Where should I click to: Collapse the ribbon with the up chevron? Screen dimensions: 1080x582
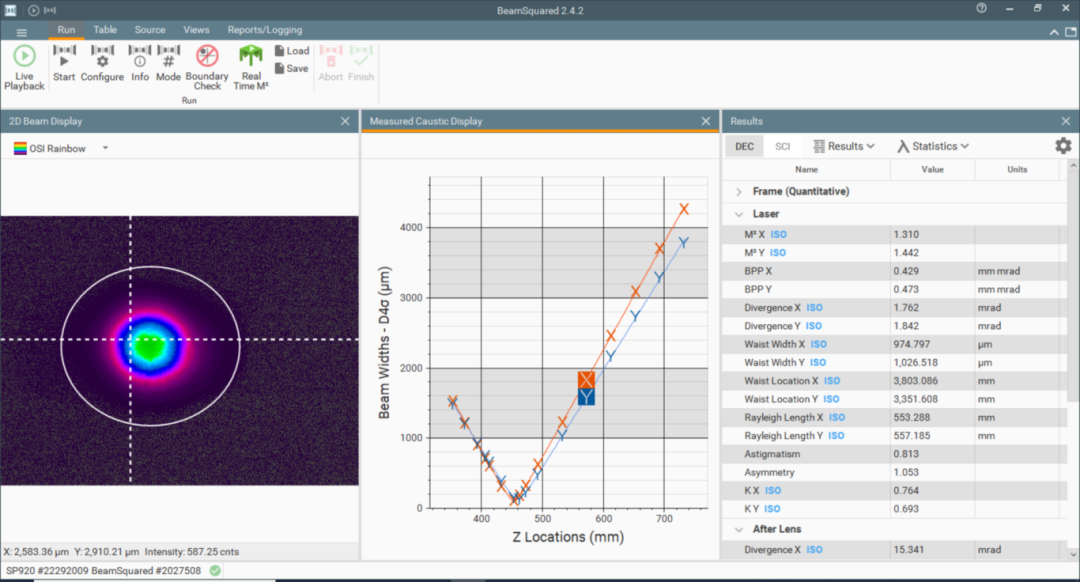point(1054,32)
